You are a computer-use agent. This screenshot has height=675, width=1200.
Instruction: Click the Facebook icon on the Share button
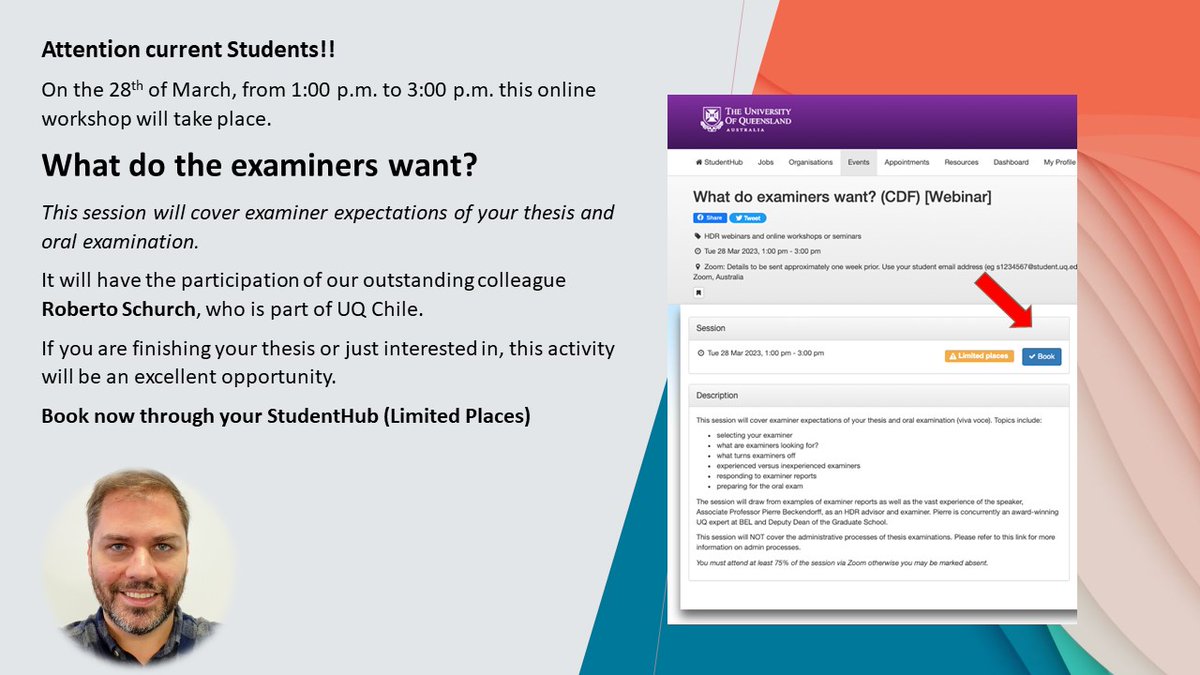700,218
